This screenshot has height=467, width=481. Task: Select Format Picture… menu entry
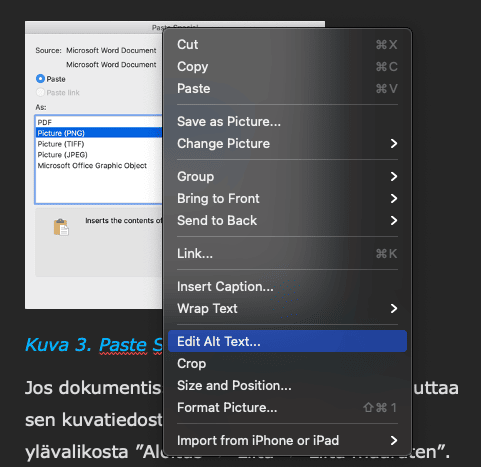(x=287, y=408)
